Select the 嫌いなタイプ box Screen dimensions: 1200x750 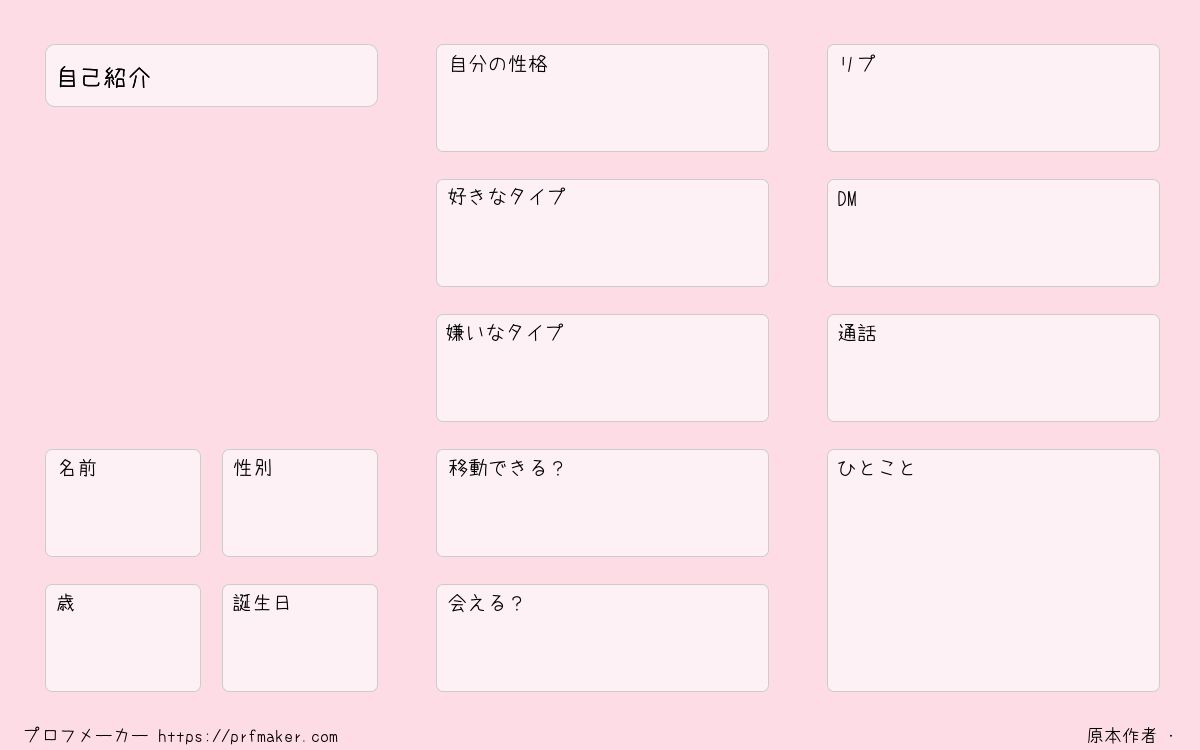click(x=602, y=368)
